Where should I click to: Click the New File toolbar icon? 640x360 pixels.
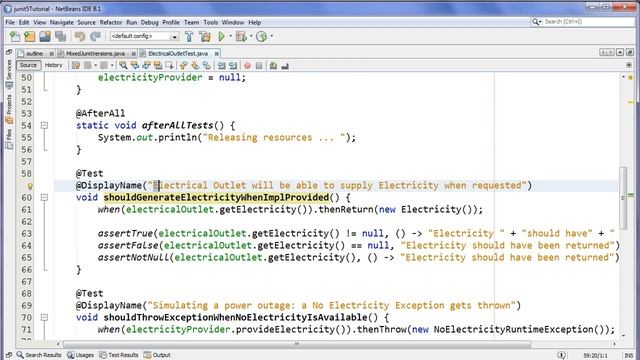(x=15, y=36)
